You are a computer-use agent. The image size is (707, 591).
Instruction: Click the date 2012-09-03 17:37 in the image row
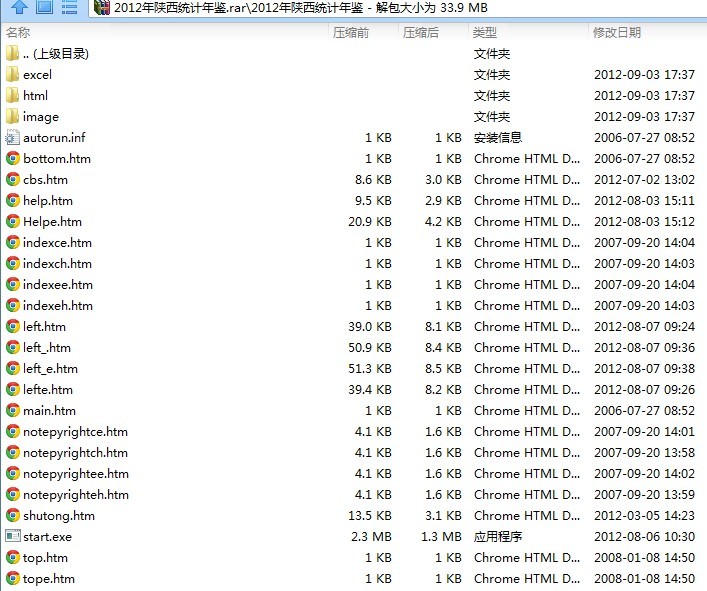point(644,116)
